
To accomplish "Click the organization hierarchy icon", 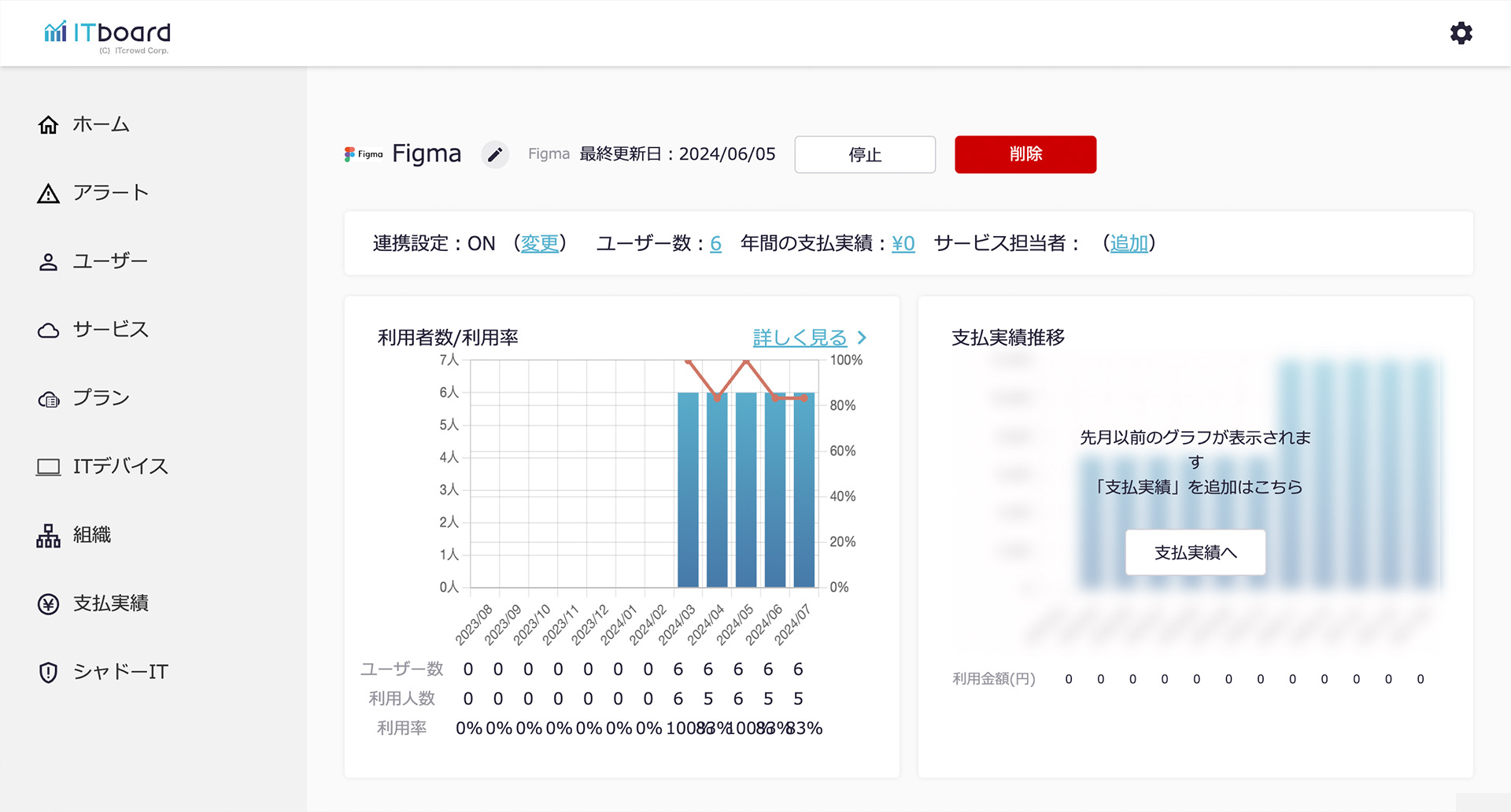I will (49, 536).
